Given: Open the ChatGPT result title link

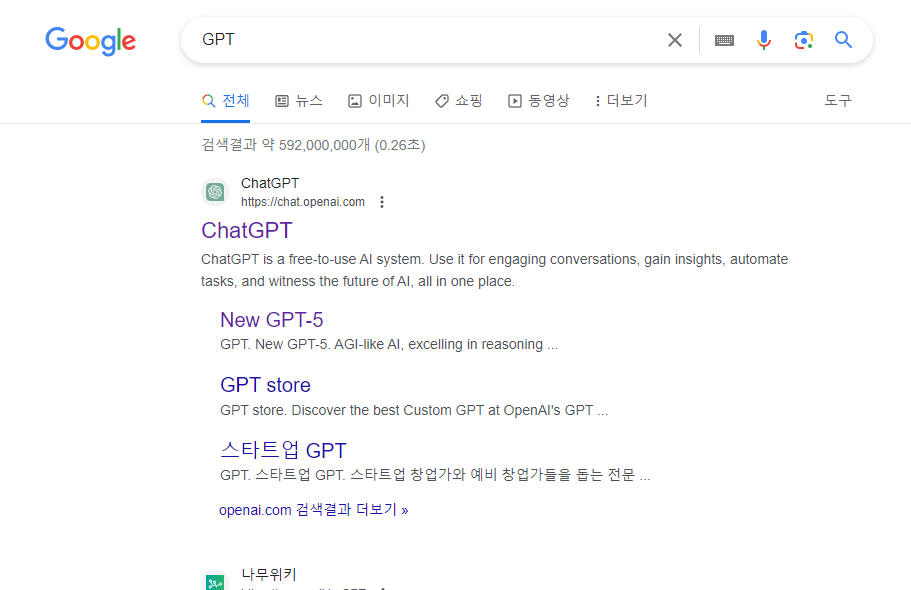Looking at the screenshot, I should (x=247, y=230).
